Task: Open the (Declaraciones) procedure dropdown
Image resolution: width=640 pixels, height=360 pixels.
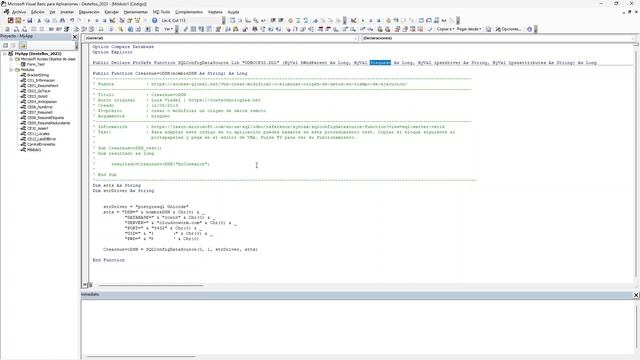Action: [x=498, y=38]
